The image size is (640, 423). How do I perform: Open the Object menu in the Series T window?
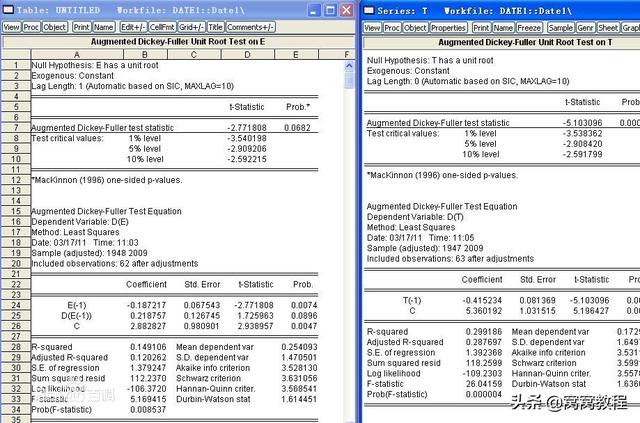pyautogui.click(x=414, y=27)
